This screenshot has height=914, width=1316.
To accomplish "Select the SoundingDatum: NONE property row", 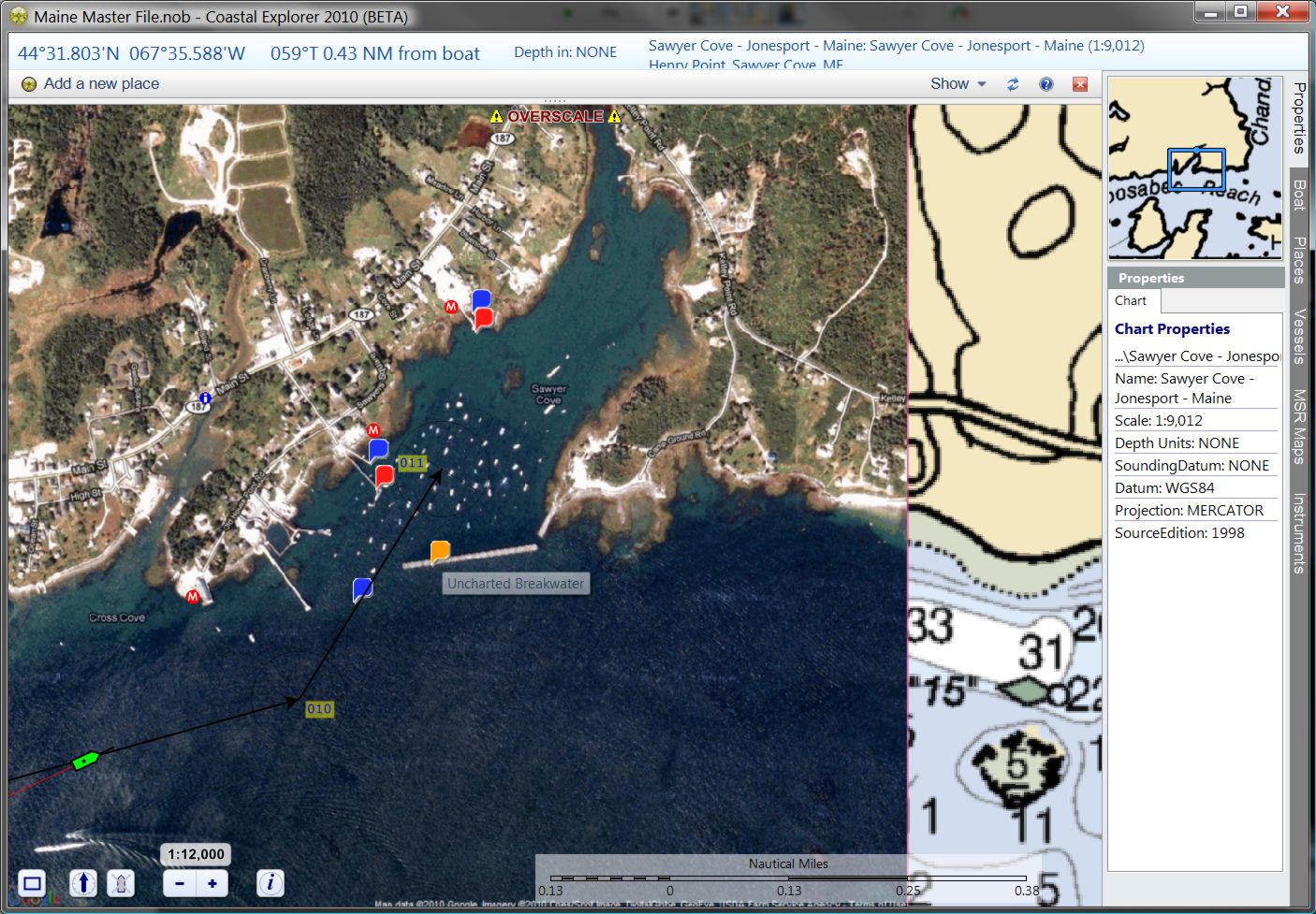I will tap(1195, 466).
